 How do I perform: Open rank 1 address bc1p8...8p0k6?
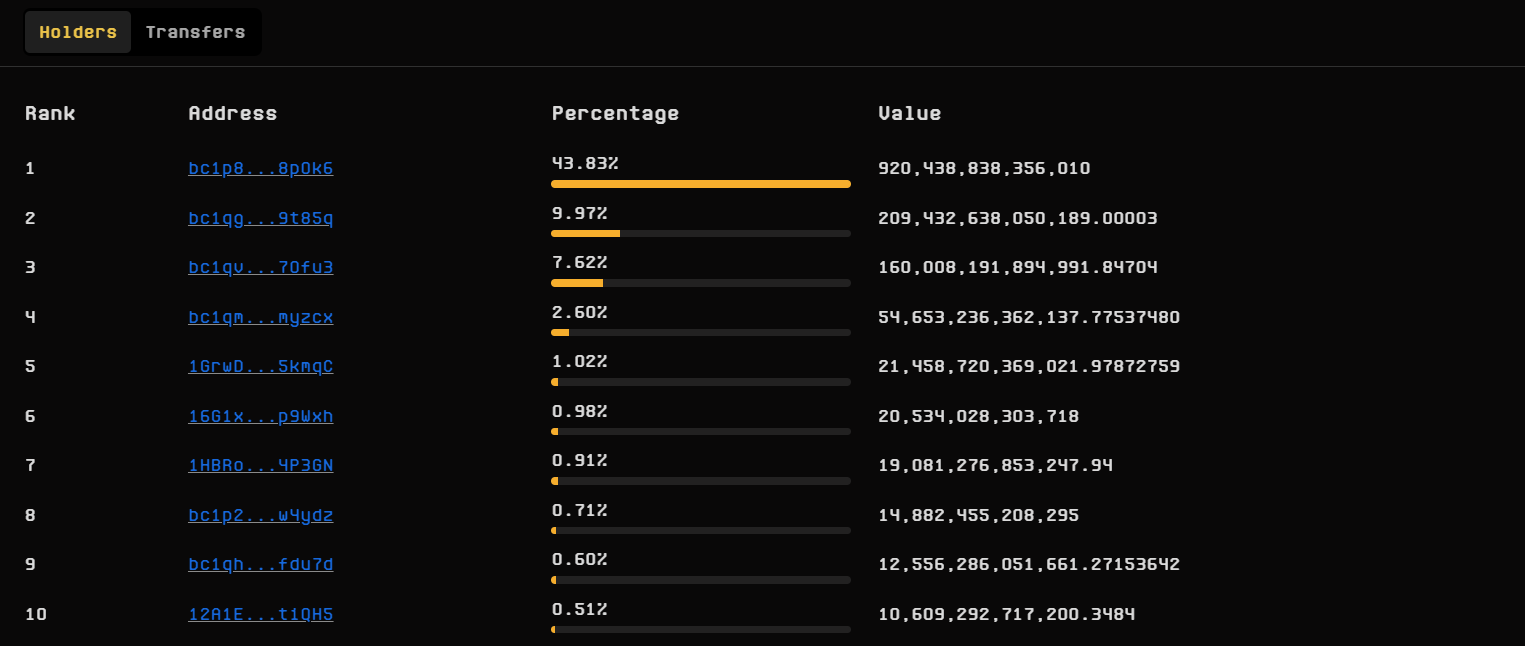point(260,168)
